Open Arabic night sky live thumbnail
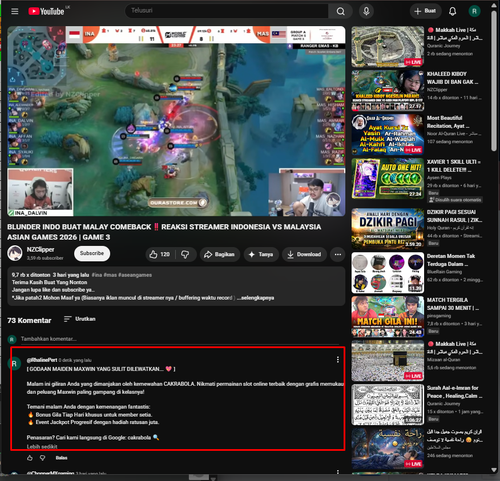The image size is (500, 481). [x=388, y=449]
